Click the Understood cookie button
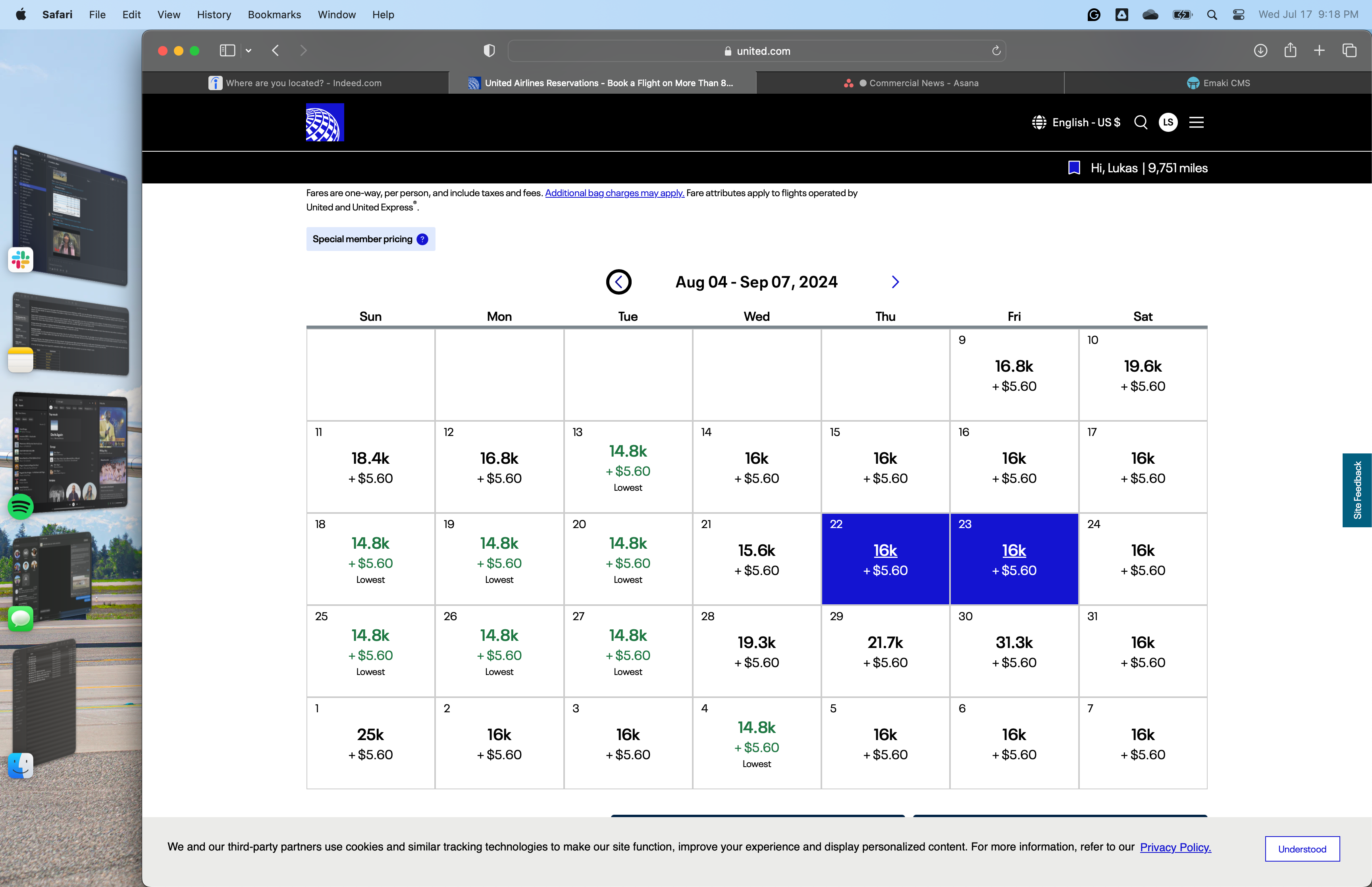 tap(1302, 848)
